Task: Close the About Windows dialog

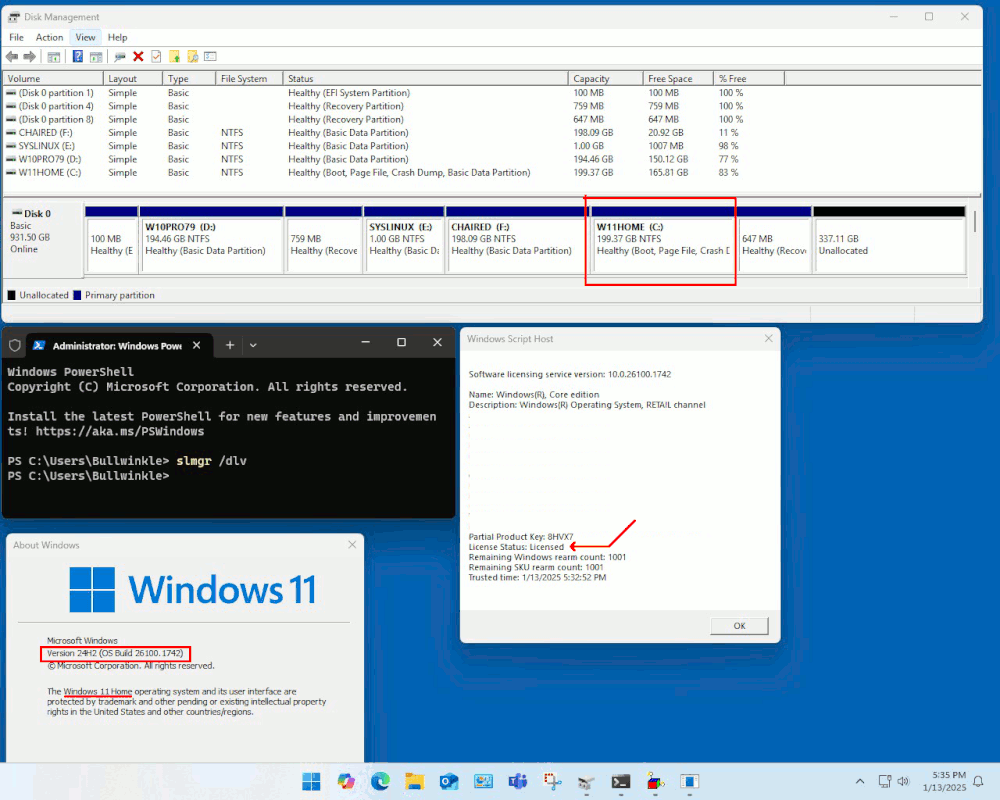Action: (352, 545)
